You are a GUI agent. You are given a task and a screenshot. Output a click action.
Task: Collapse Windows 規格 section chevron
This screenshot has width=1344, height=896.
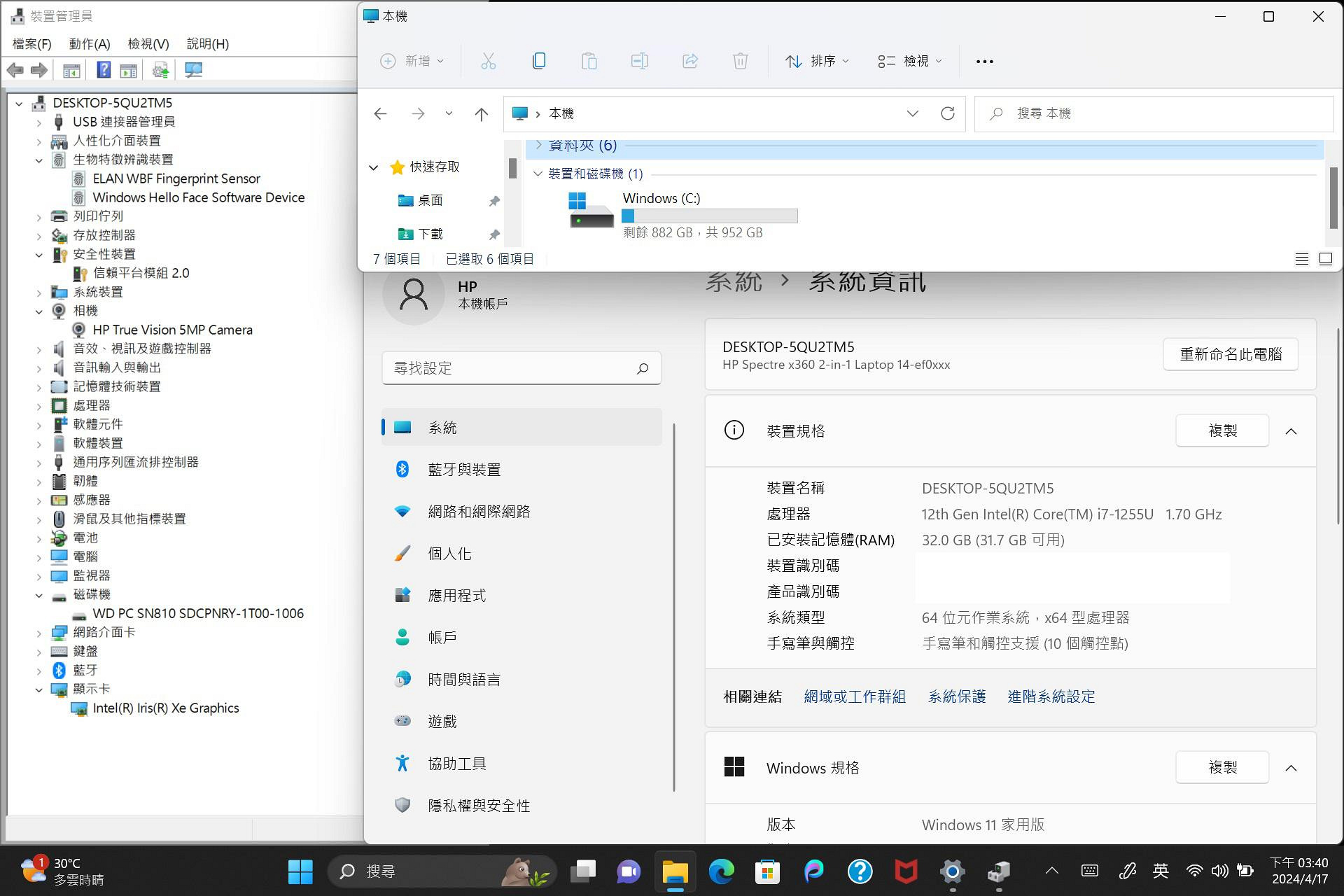1291,768
